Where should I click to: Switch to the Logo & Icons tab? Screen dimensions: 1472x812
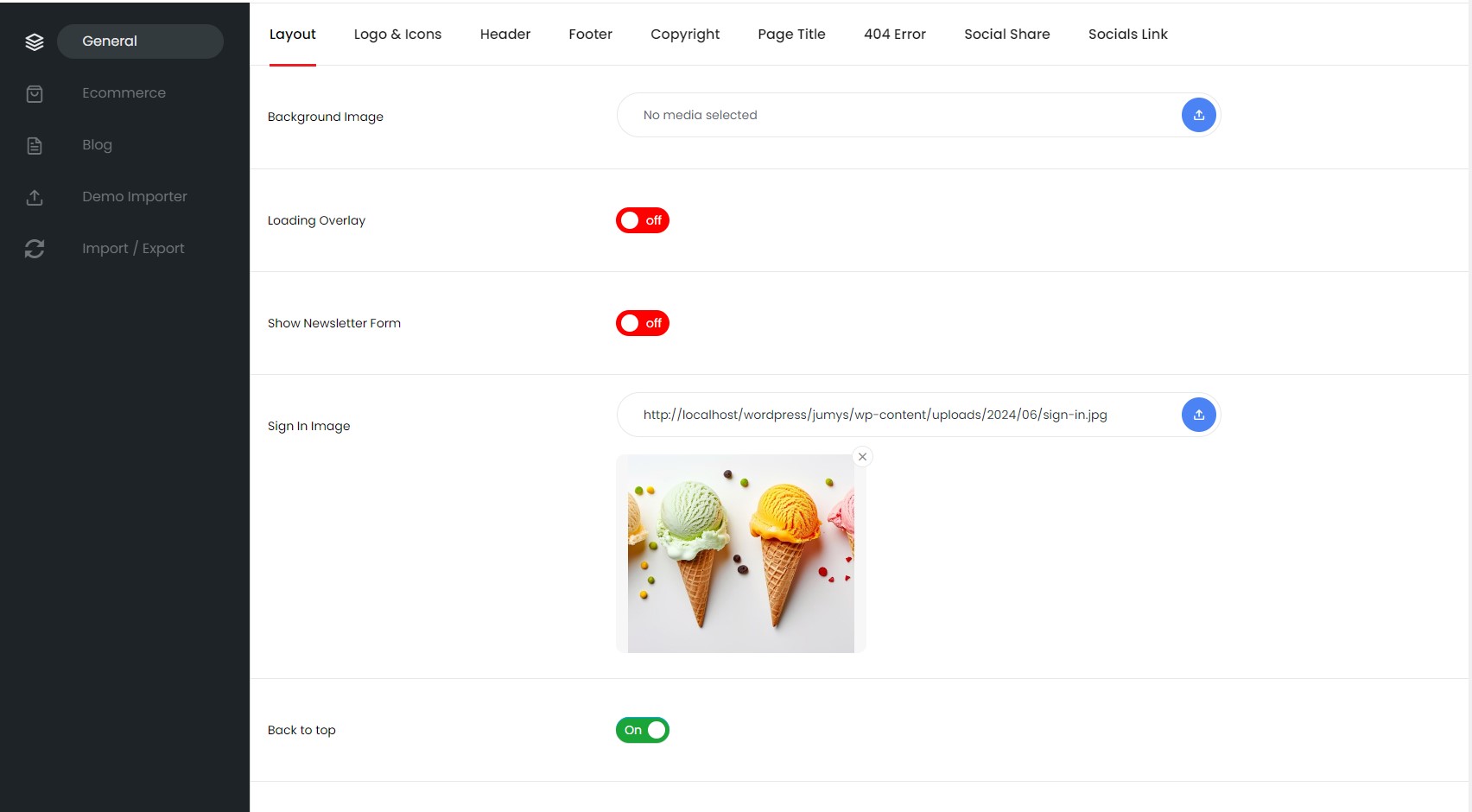click(x=397, y=35)
